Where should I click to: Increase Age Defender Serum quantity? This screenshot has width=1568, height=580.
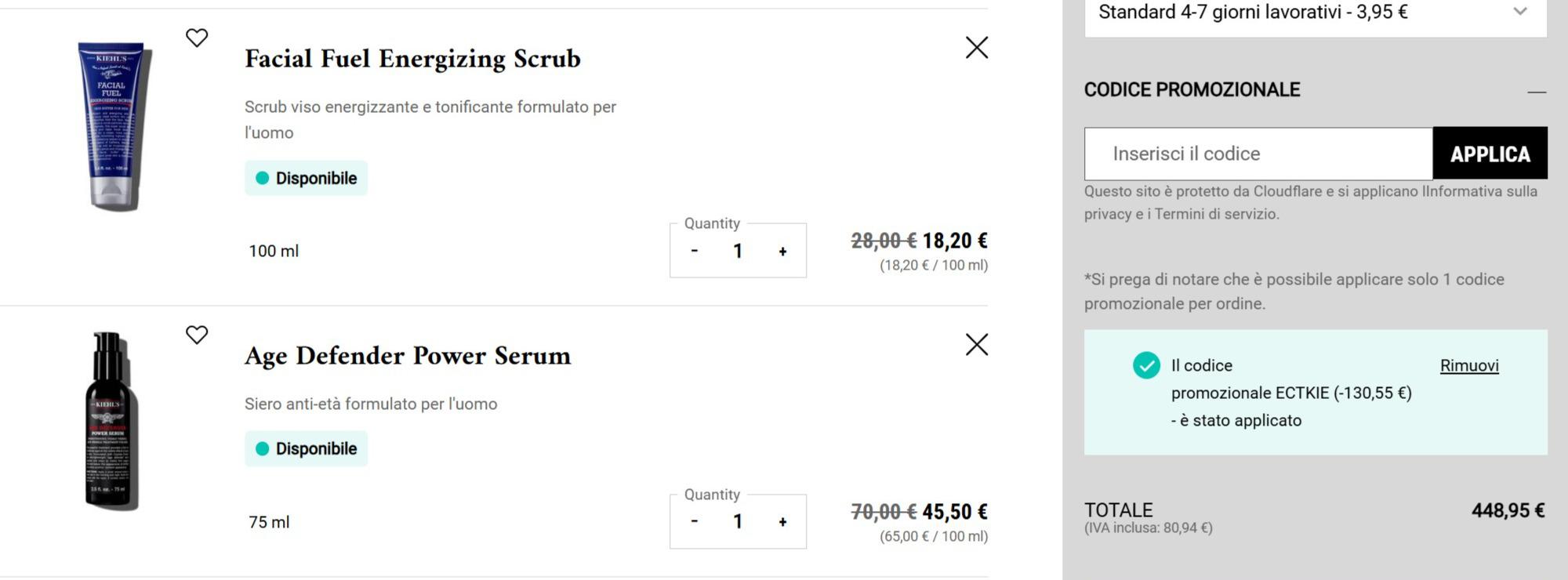[782, 521]
